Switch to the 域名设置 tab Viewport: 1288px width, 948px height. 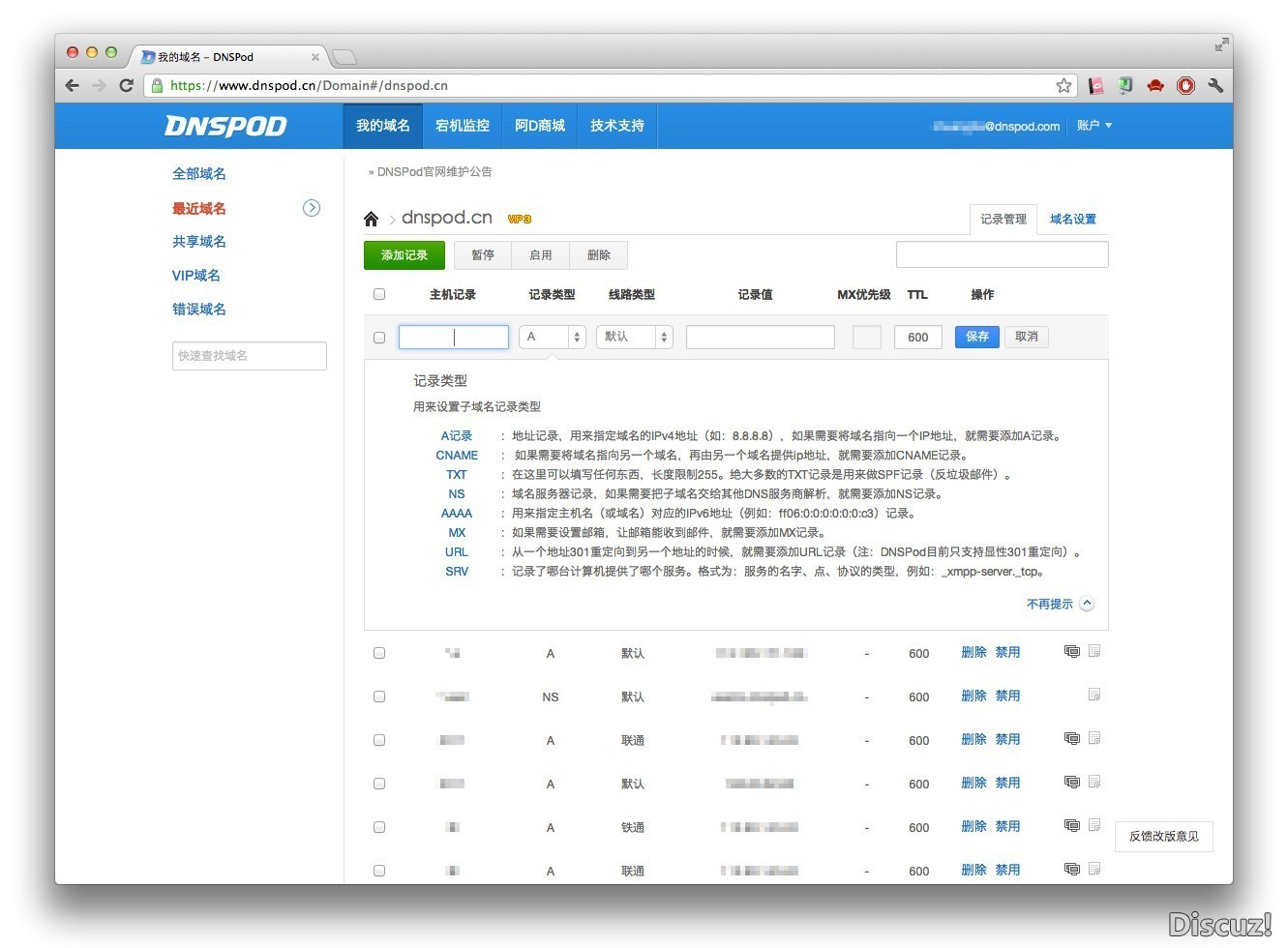(1073, 220)
